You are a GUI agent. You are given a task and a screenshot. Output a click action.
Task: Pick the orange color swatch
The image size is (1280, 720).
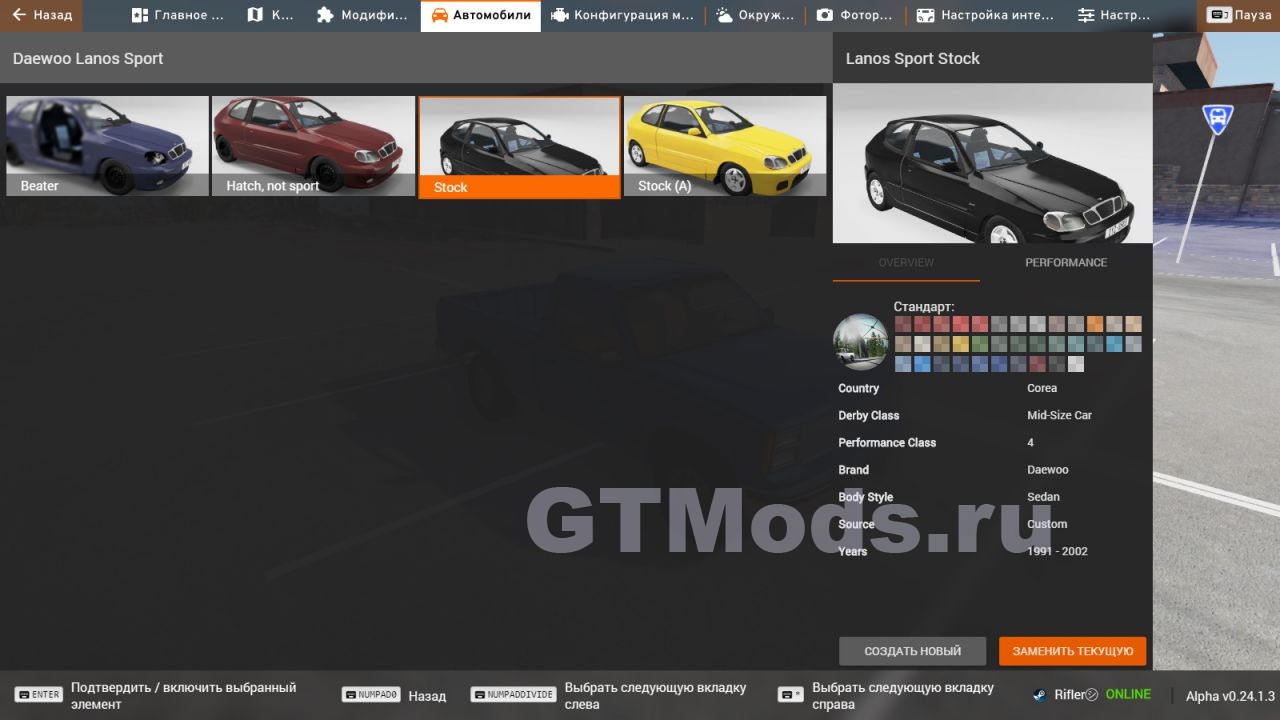[x=1095, y=324]
